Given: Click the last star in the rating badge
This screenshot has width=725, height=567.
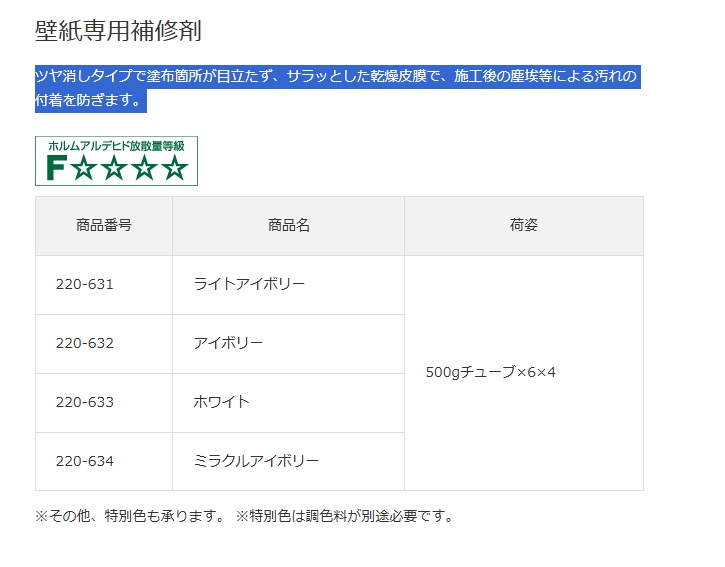Looking at the screenshot, I should [x=175, y=168].
